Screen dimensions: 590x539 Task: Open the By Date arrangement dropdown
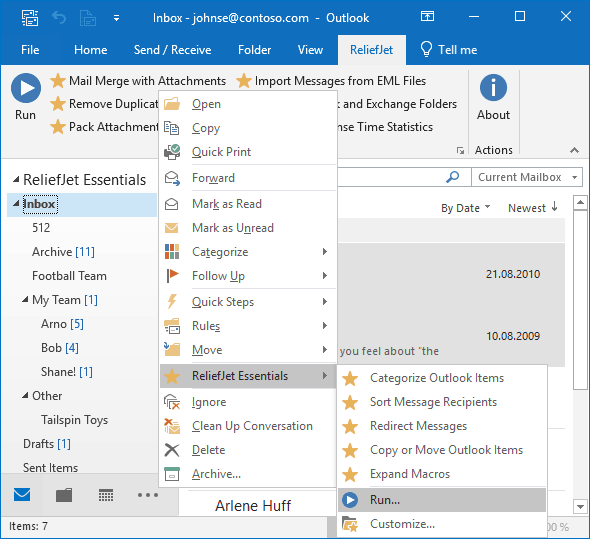[x=465, y=208]
